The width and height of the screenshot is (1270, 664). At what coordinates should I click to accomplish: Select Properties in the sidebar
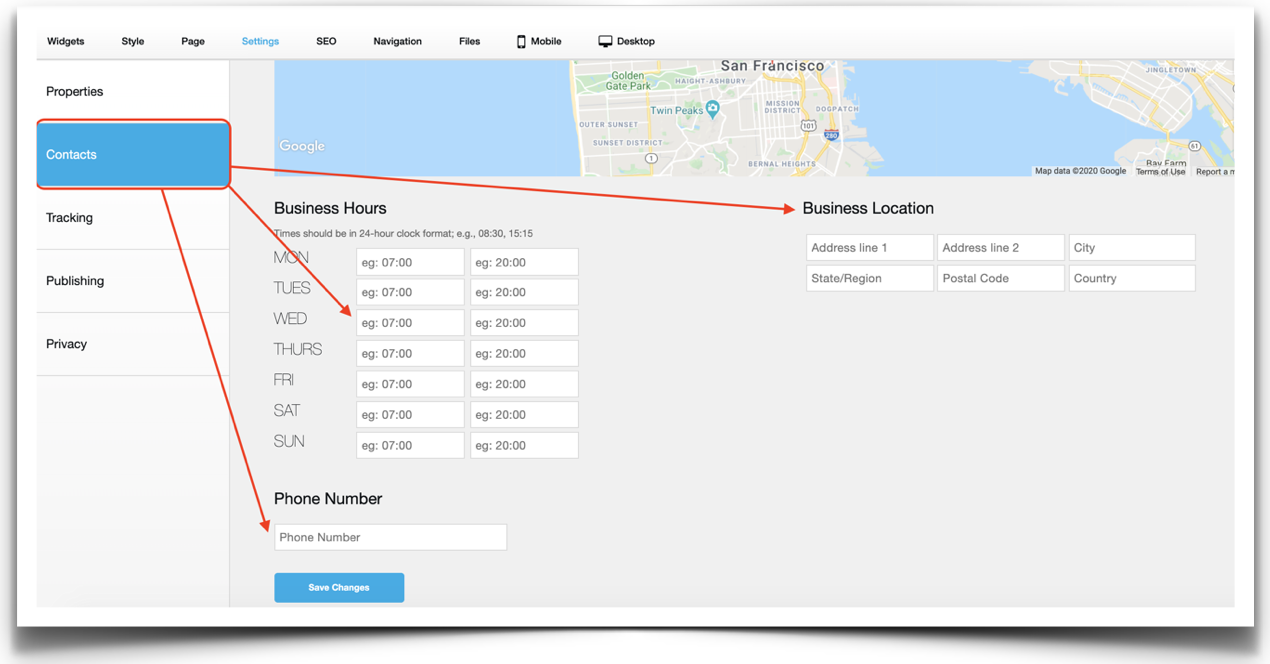pyautogui.click(x=75, y=92)
